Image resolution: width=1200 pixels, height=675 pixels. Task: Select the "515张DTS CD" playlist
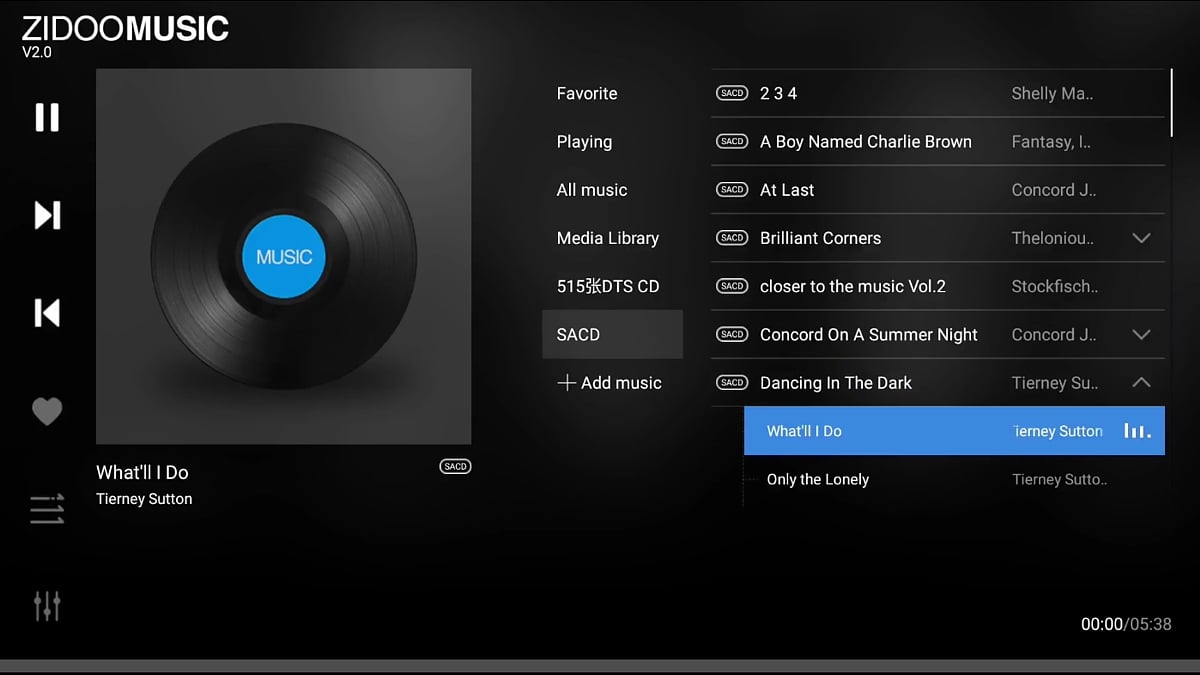click(x=607, y=285)
